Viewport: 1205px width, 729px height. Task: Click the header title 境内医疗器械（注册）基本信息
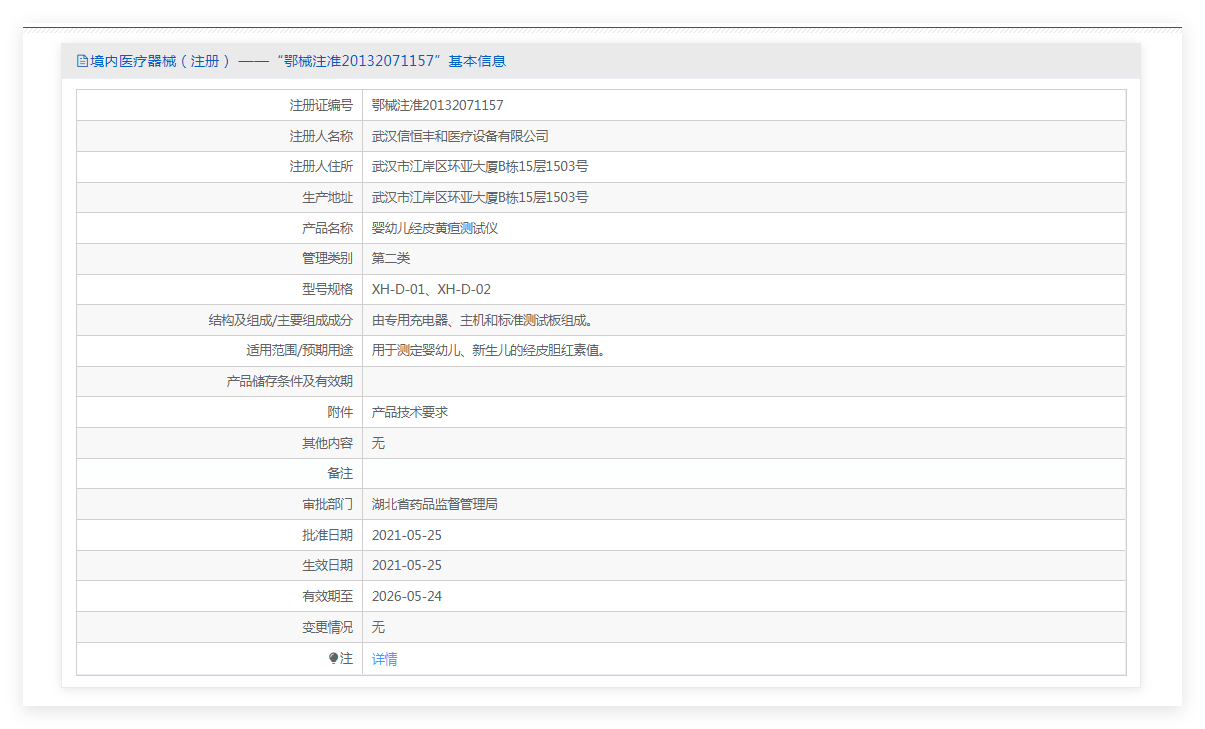click(298, 61)
